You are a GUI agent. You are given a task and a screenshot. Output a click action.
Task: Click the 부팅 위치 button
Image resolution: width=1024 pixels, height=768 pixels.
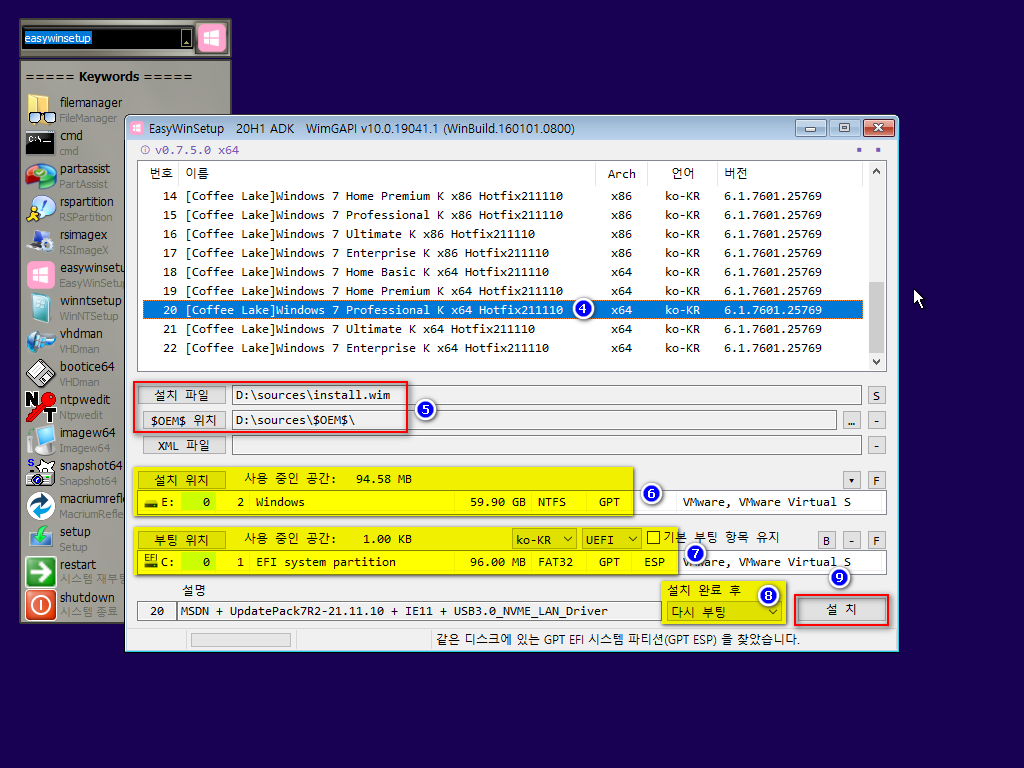coord(182,540)
